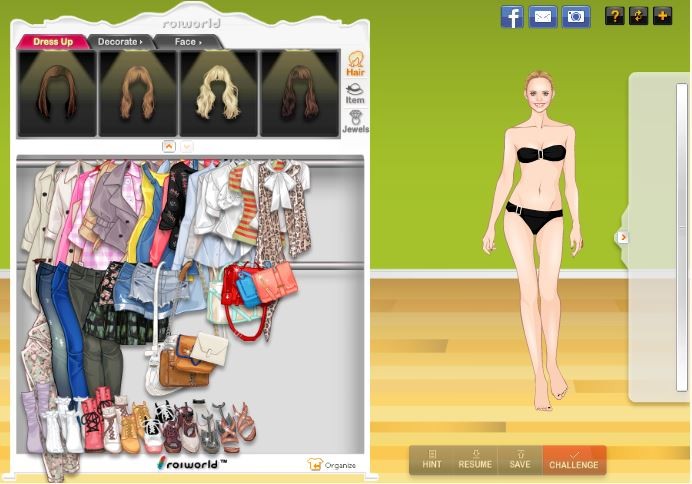Click the Organize shirt icon
This screenshot has width=692, height=484.
314,464
